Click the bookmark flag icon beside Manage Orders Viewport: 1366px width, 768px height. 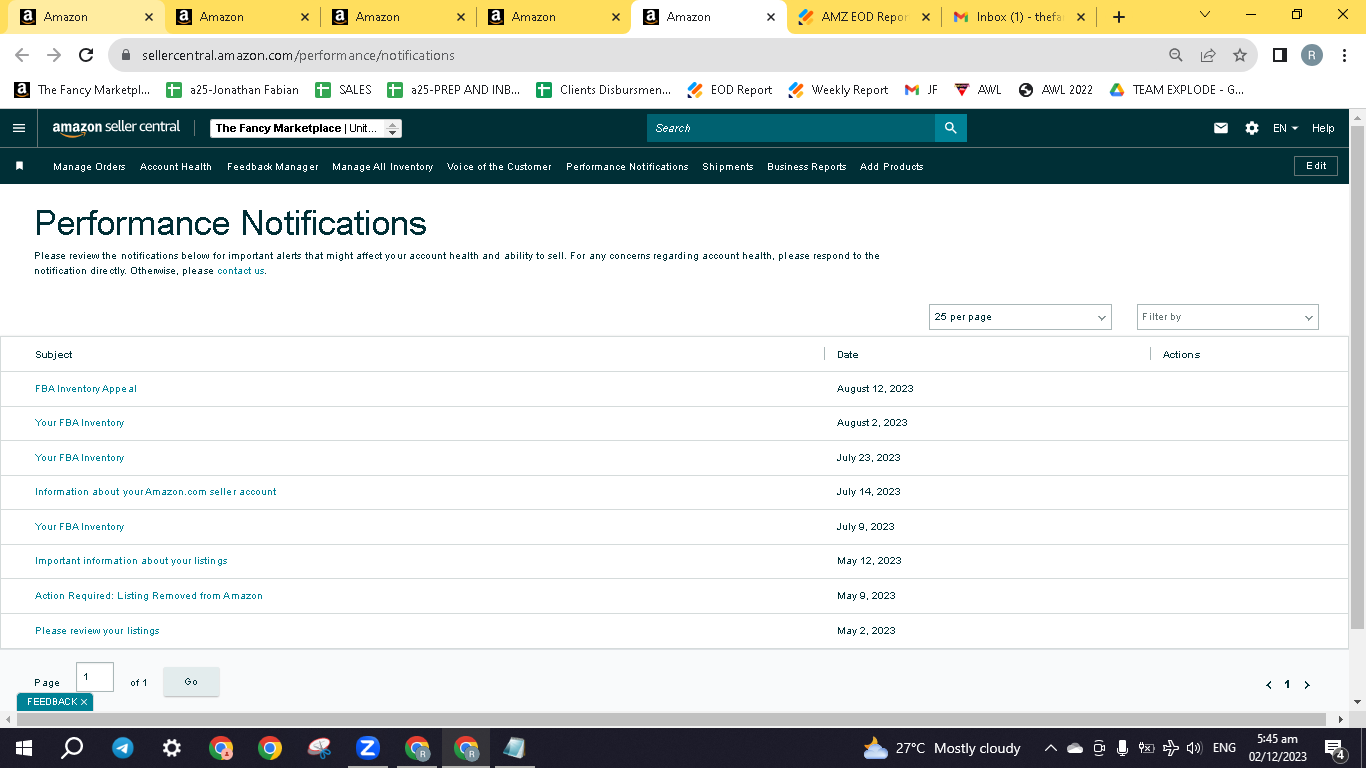pyautogui.click(x=19, y=166)
